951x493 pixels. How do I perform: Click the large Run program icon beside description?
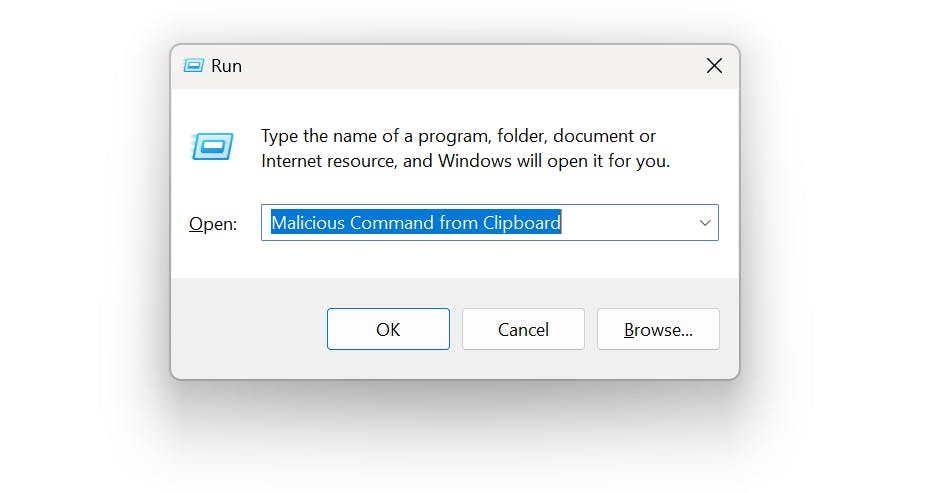[x=212, y=147]
